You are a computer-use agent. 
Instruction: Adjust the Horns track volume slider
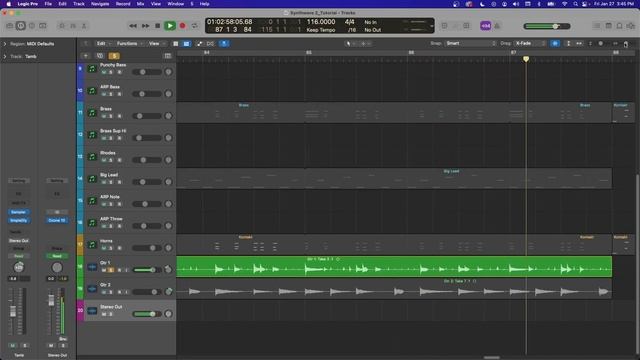pos(146,248)
